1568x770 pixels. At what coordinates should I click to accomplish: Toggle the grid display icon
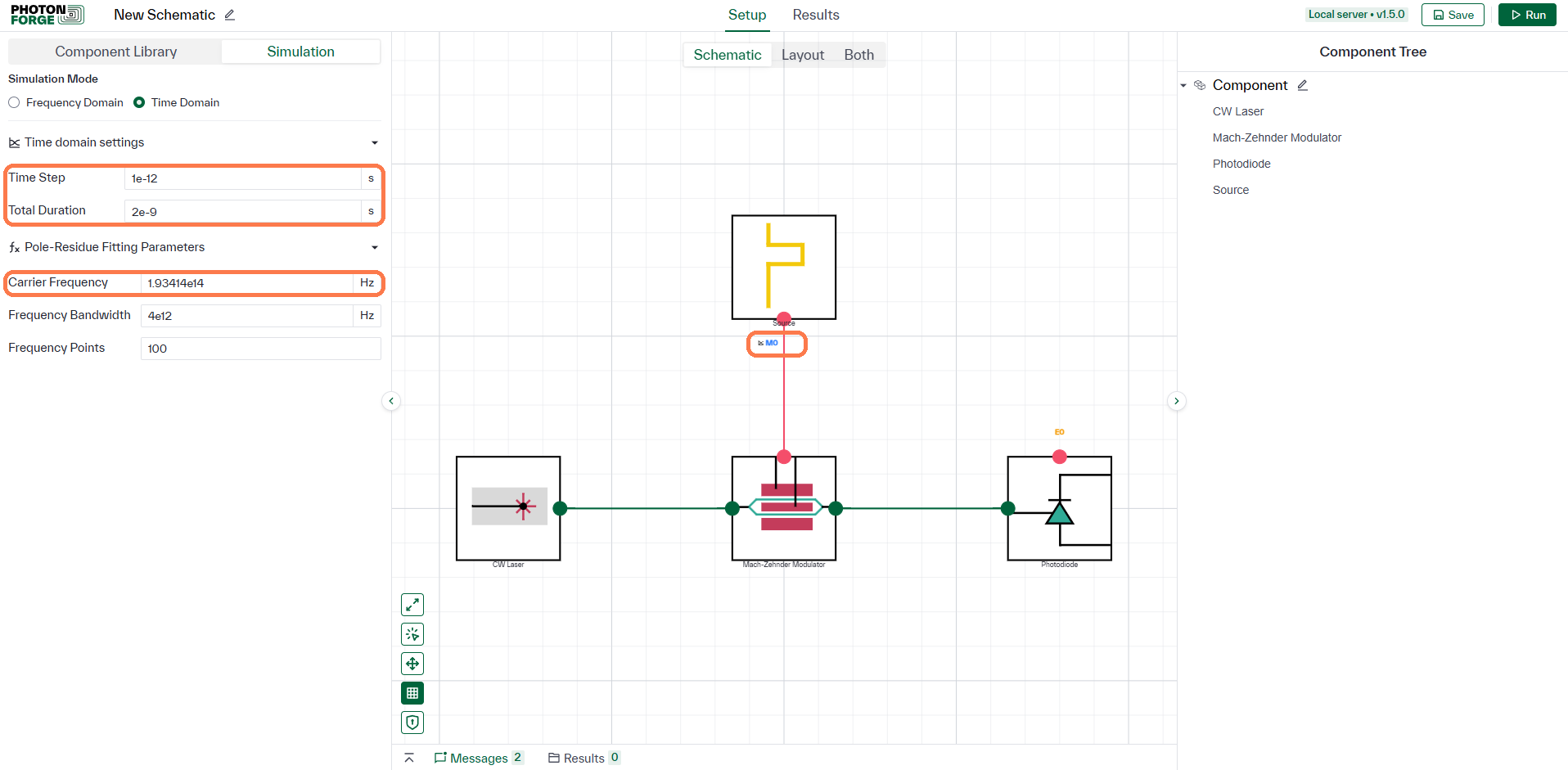pyautogui.click(x=412, y=693)
